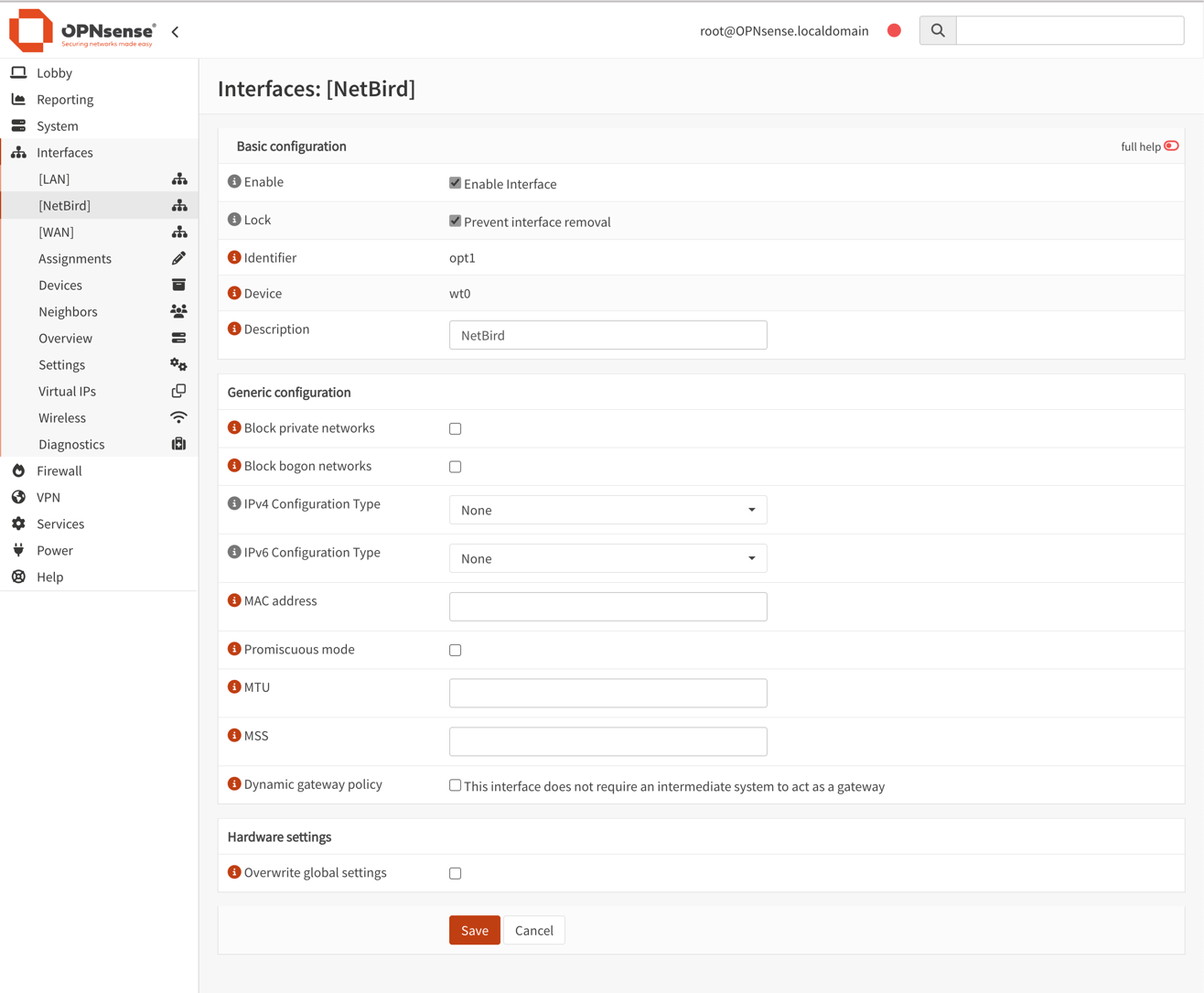Click the Wi-Fi icon next to Wireless

coord(178,418)
